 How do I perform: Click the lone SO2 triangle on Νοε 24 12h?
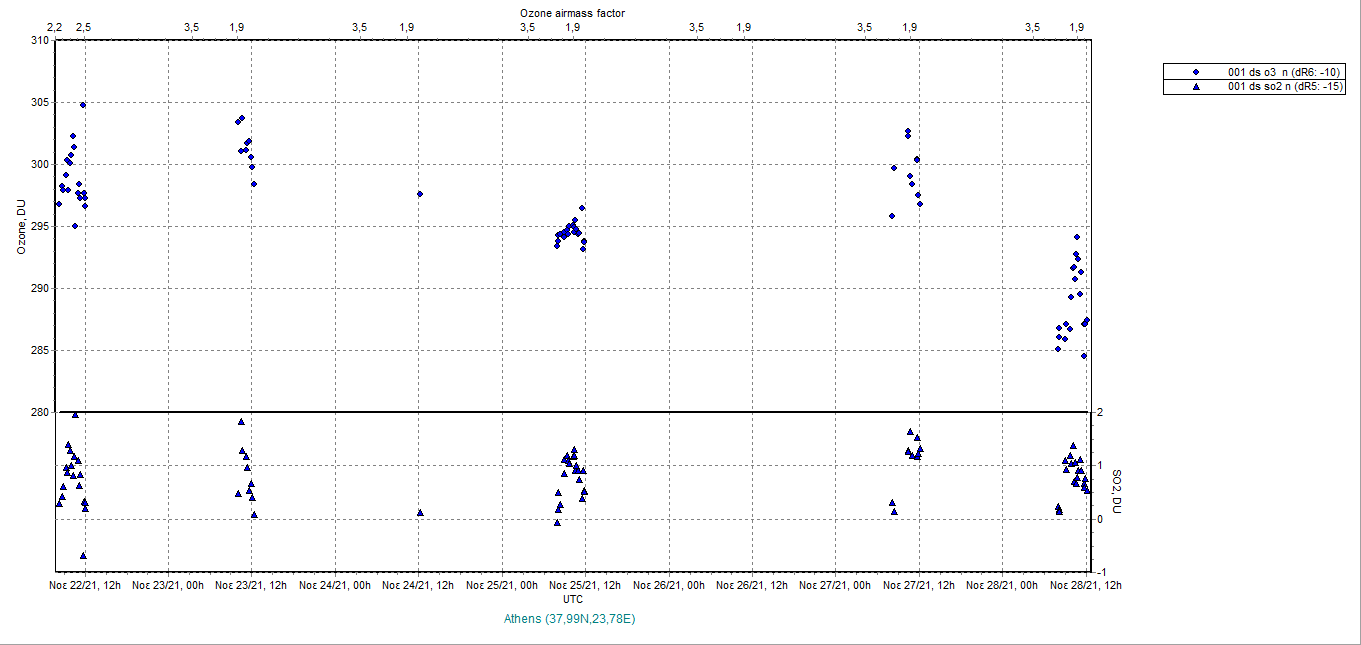pyautogui.click(x=420, y=512)
